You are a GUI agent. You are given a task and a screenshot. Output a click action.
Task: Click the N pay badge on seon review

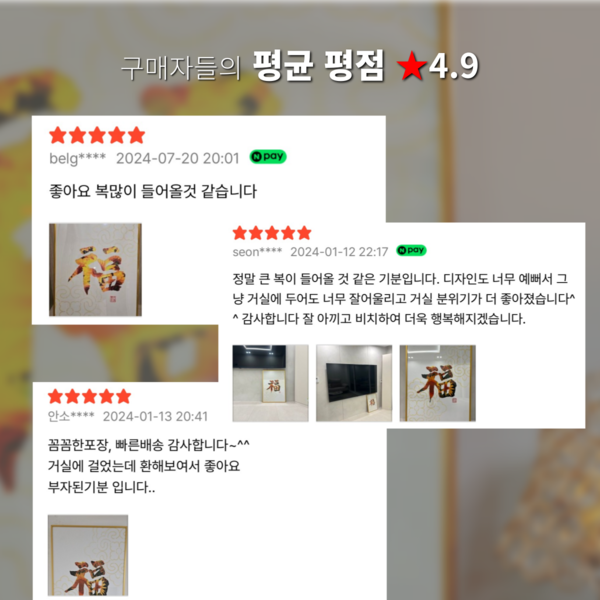tap(411, 250)
